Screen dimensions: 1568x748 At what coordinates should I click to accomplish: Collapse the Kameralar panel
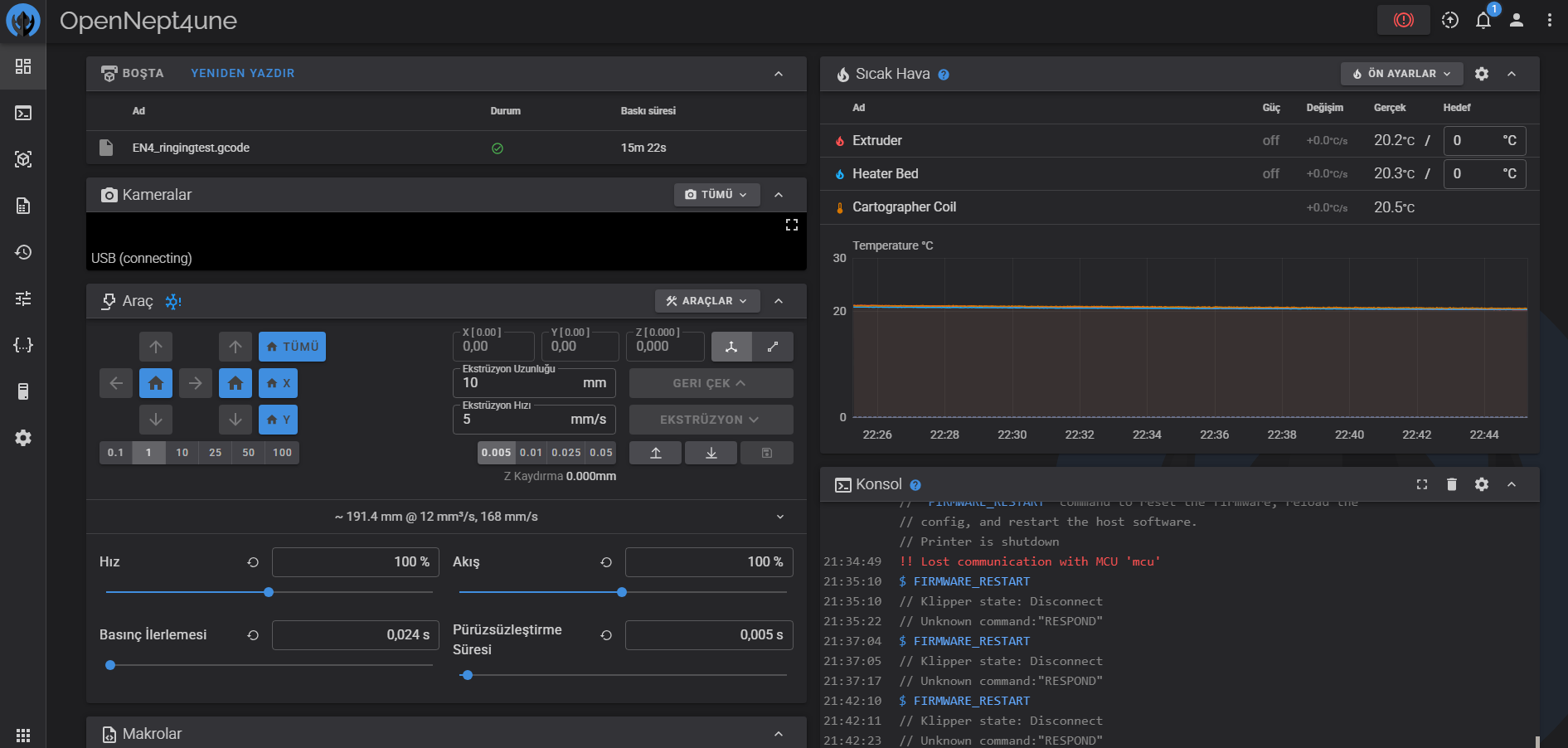[779, 195]
